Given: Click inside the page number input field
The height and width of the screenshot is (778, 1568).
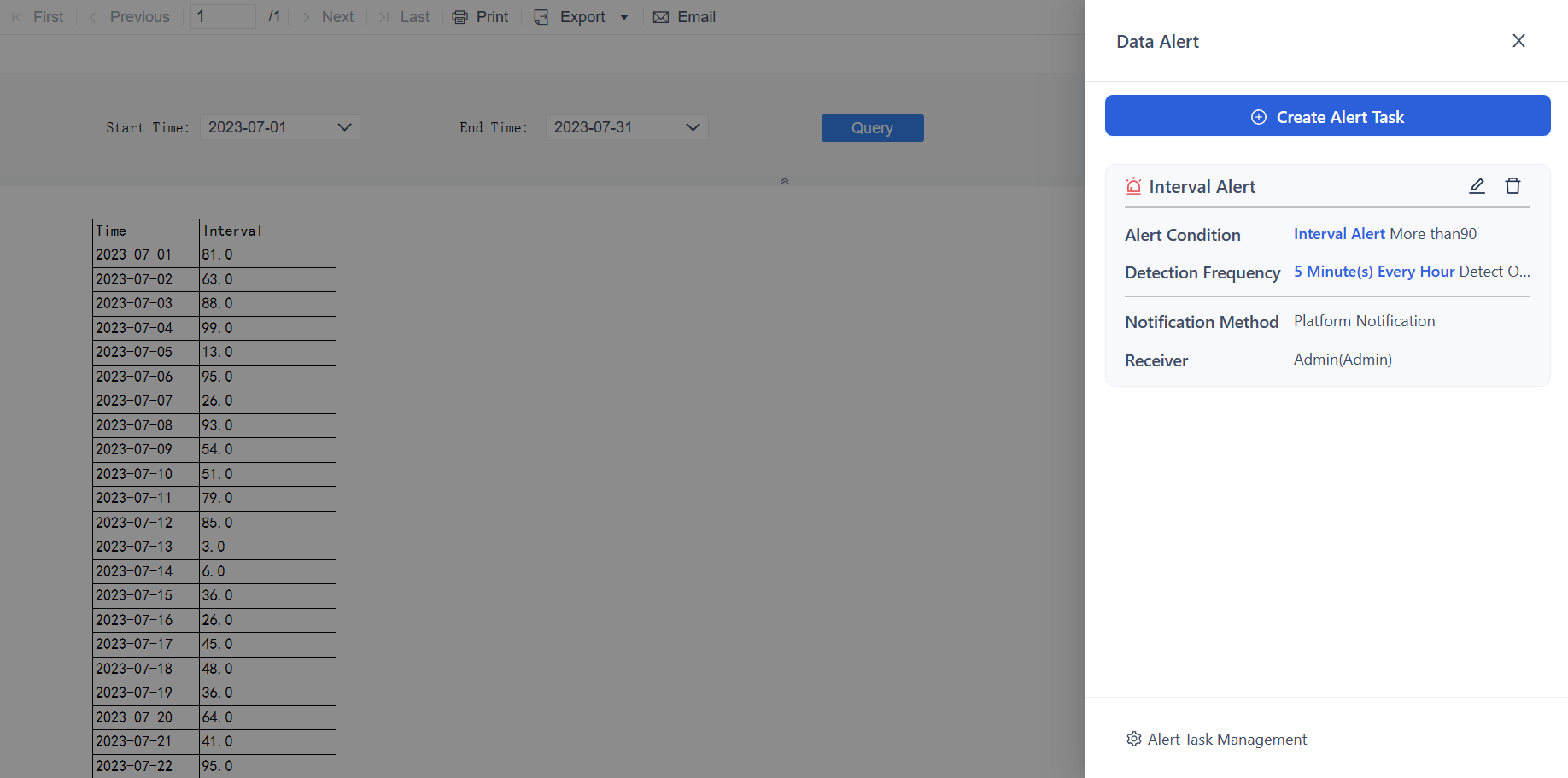Looking at the screenshot, I should coord(222,16).
